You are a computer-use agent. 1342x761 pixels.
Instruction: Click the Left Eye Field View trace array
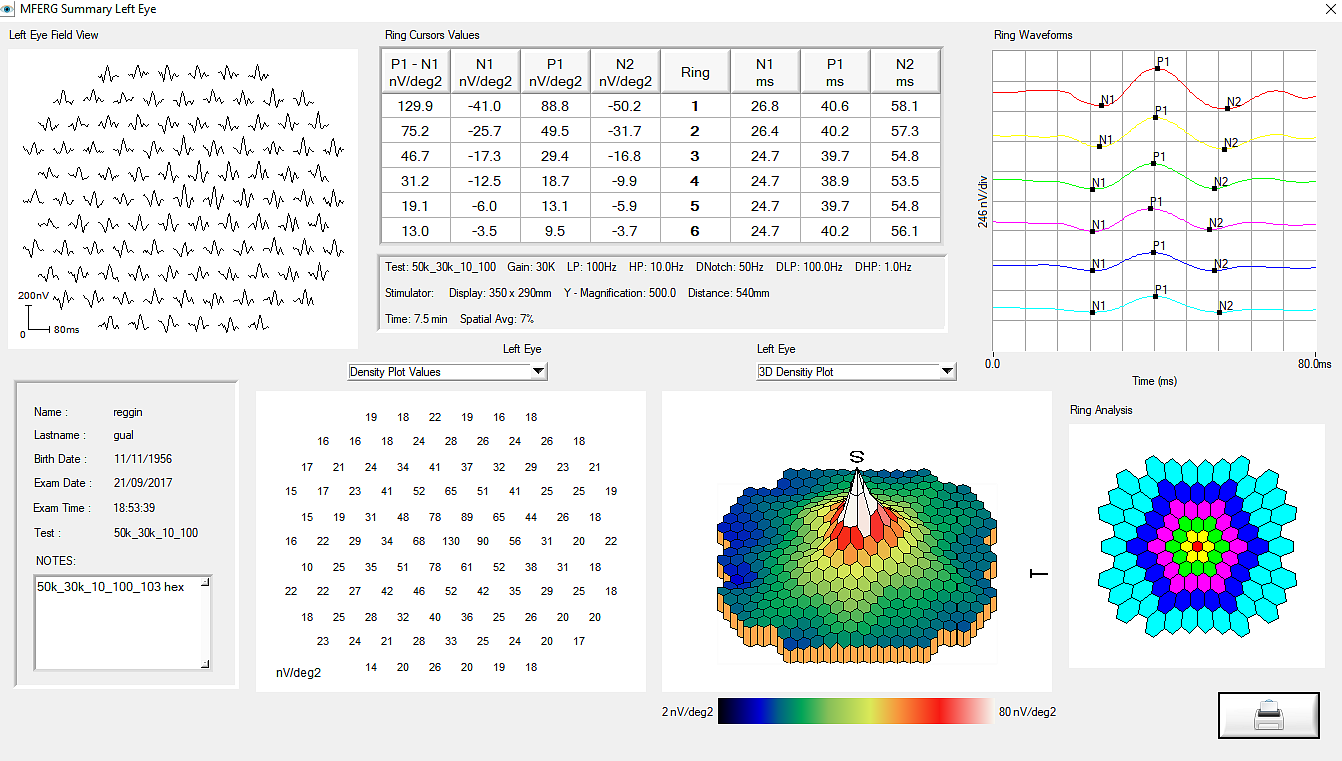183,198
